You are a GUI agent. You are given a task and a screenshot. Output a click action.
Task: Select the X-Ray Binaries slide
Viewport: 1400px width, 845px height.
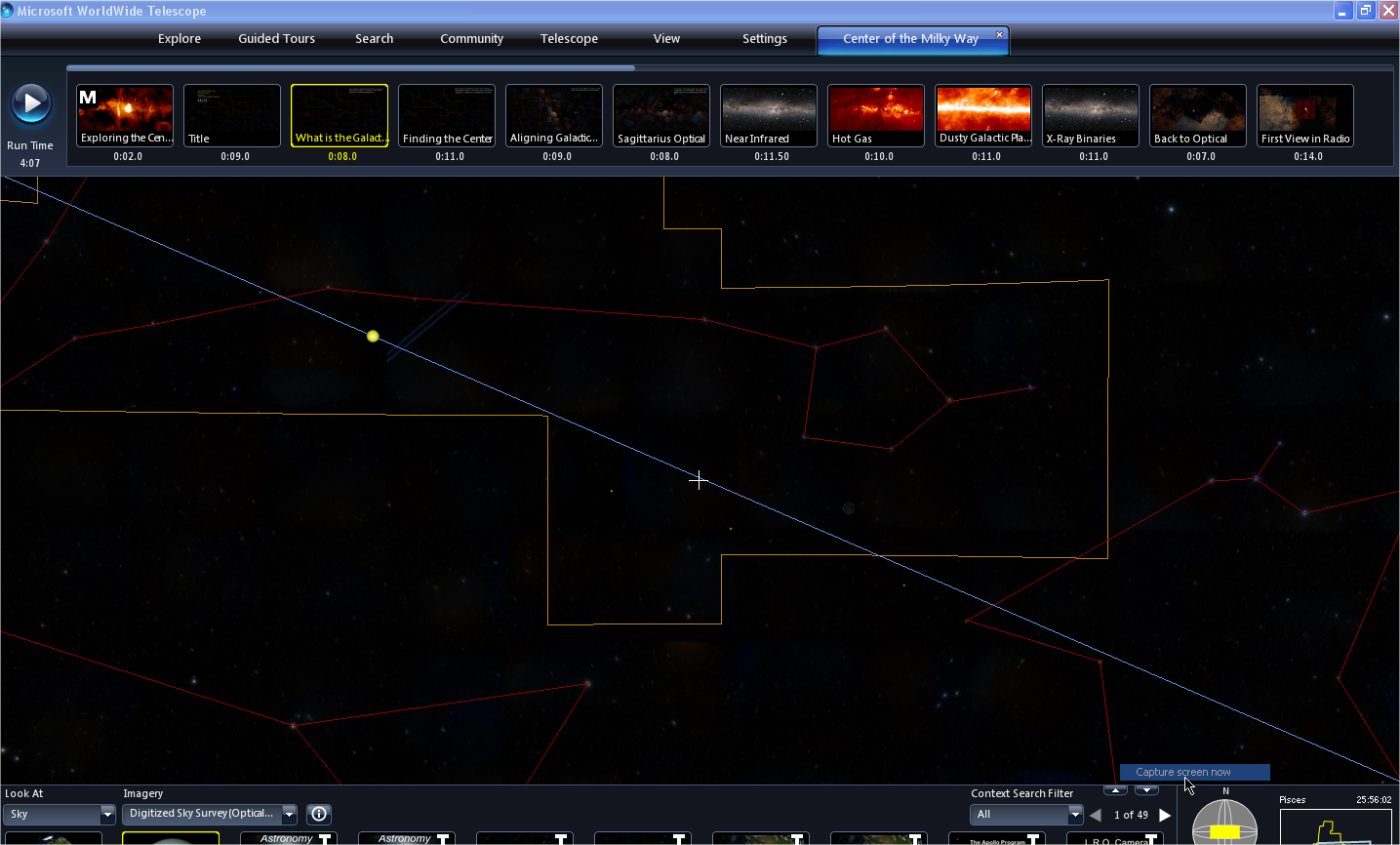[x=1091, y=115]
